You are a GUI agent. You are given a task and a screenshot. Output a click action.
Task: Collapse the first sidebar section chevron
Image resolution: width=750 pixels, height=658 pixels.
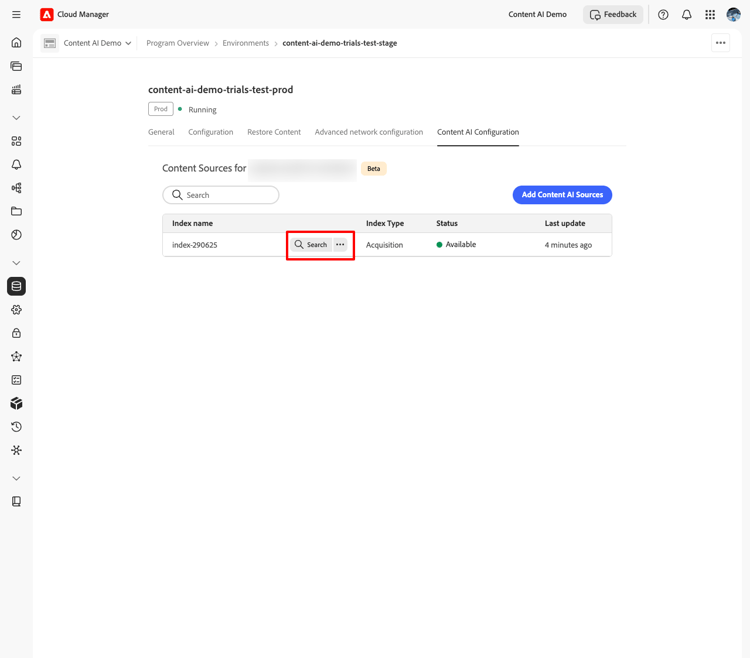pos(16,118)
